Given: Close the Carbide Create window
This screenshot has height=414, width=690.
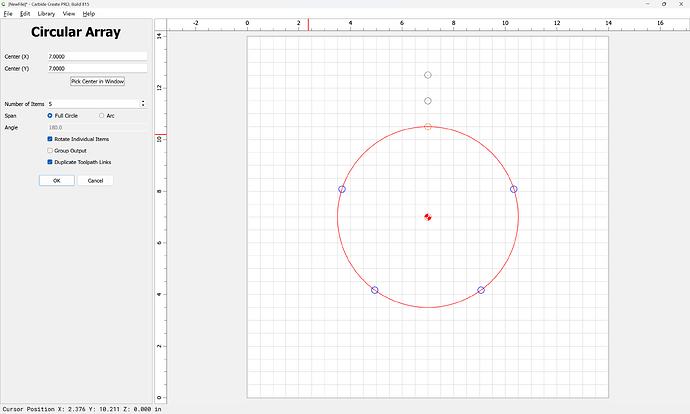Looking at the screenshot, I should (x=681, y=4).
